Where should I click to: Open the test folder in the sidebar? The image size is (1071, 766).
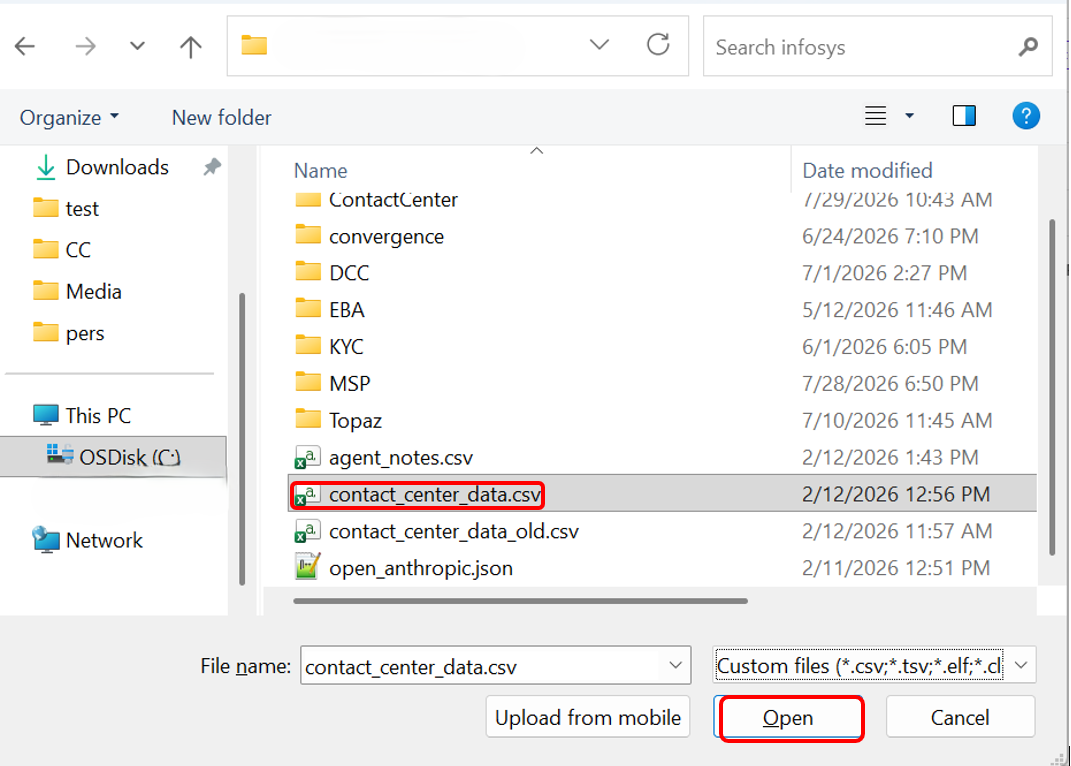point(82,208)
